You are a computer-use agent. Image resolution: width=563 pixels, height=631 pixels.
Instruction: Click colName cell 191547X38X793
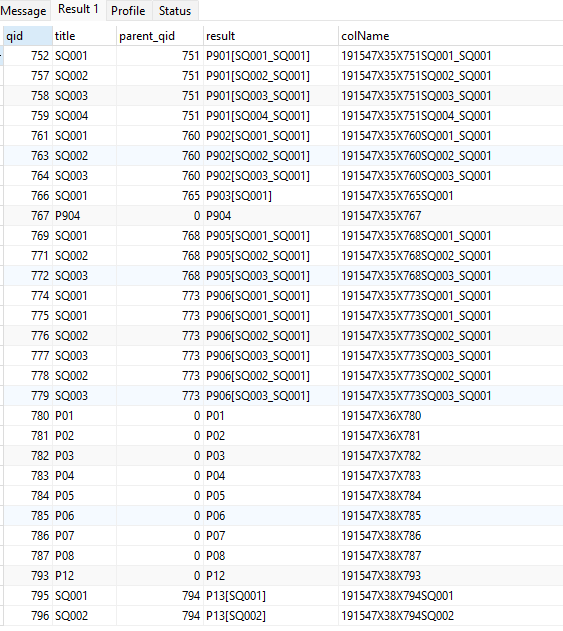(451, 576)
